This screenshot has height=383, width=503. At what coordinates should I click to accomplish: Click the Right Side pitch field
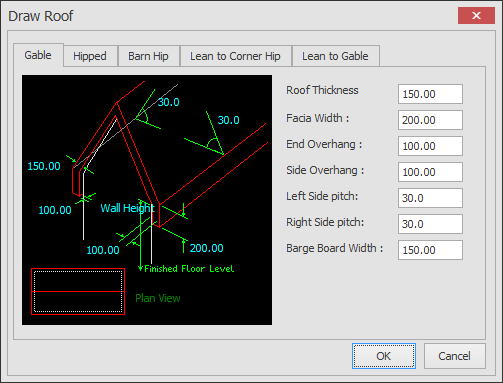tap(430, 224)
